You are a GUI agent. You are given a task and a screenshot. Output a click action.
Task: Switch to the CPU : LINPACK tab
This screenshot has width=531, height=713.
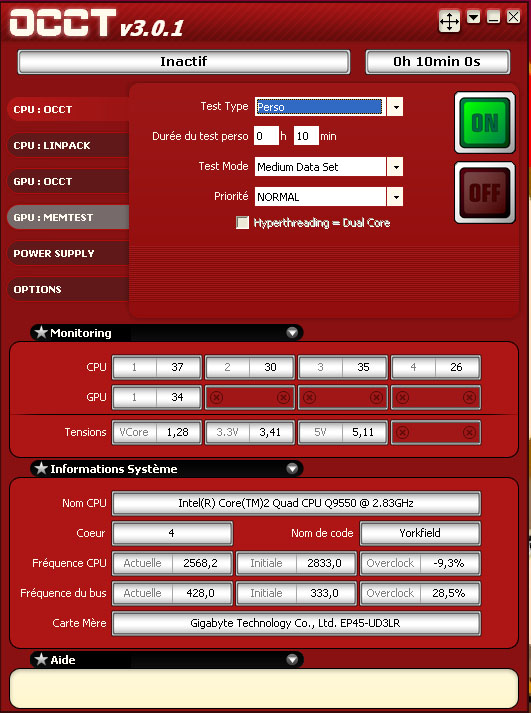(x=68, y=146)
